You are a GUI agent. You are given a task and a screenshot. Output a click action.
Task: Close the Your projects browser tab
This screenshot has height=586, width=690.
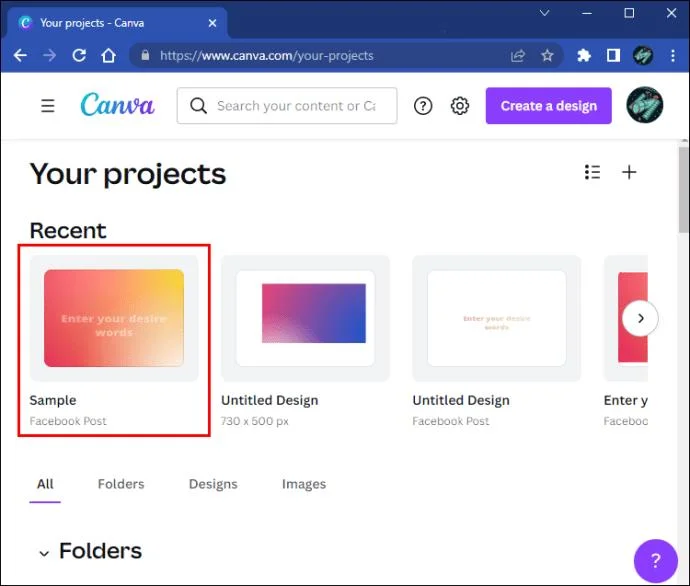(x=213, y=23)
